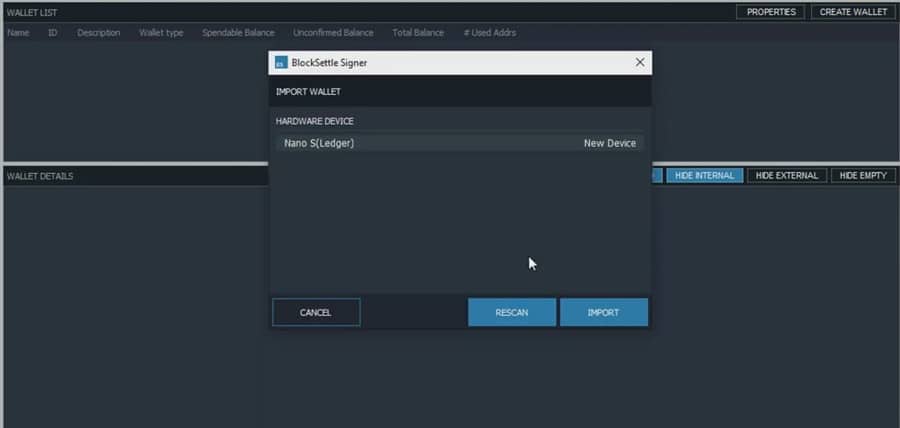Toggle the HIDE EMPTY filter
Screen dimensions: 900x428
[862, 176]
